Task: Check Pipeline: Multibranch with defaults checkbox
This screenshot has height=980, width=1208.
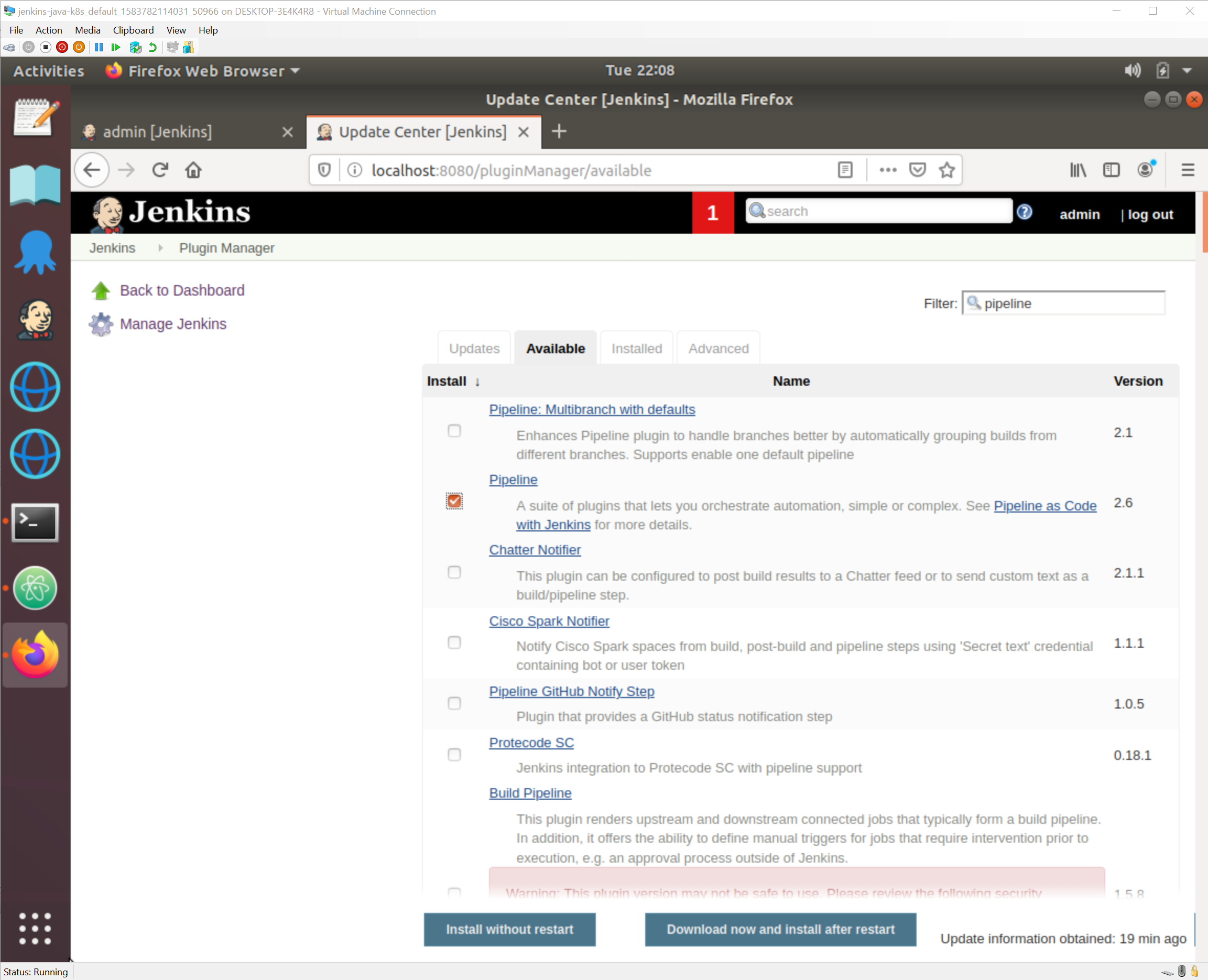Action: 454,431
